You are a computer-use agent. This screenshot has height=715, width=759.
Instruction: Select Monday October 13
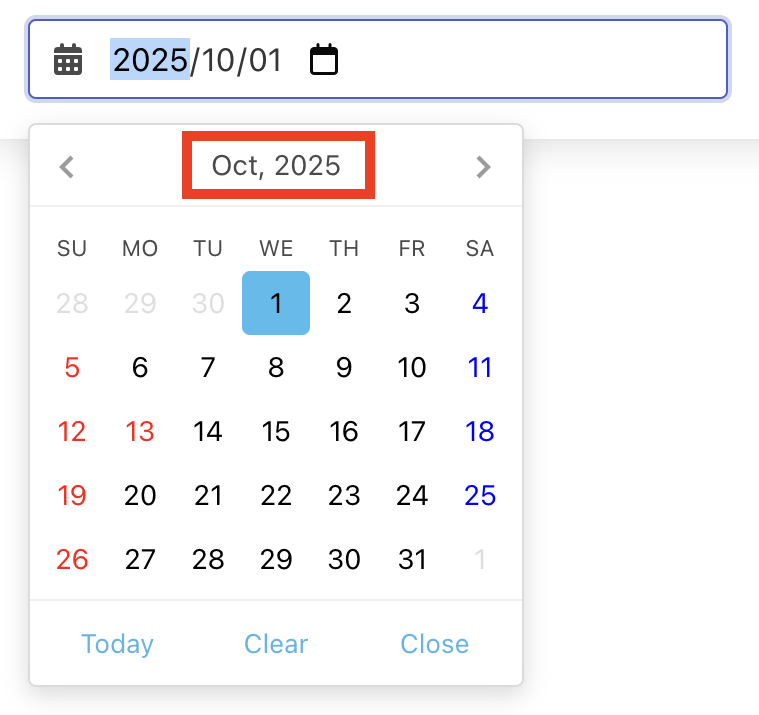click(140, 431)
